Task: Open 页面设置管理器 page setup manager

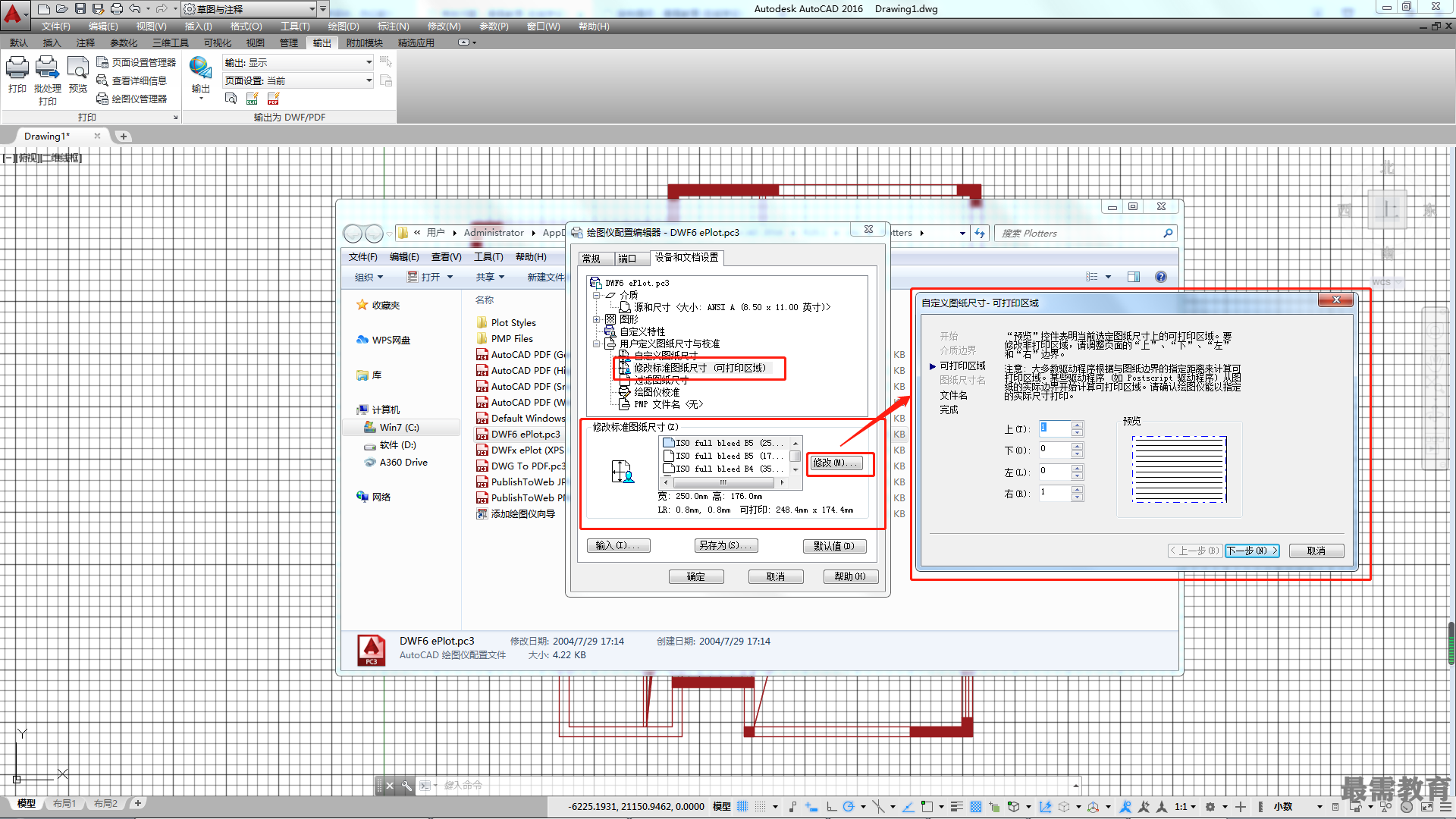Action: coord(136,62)
